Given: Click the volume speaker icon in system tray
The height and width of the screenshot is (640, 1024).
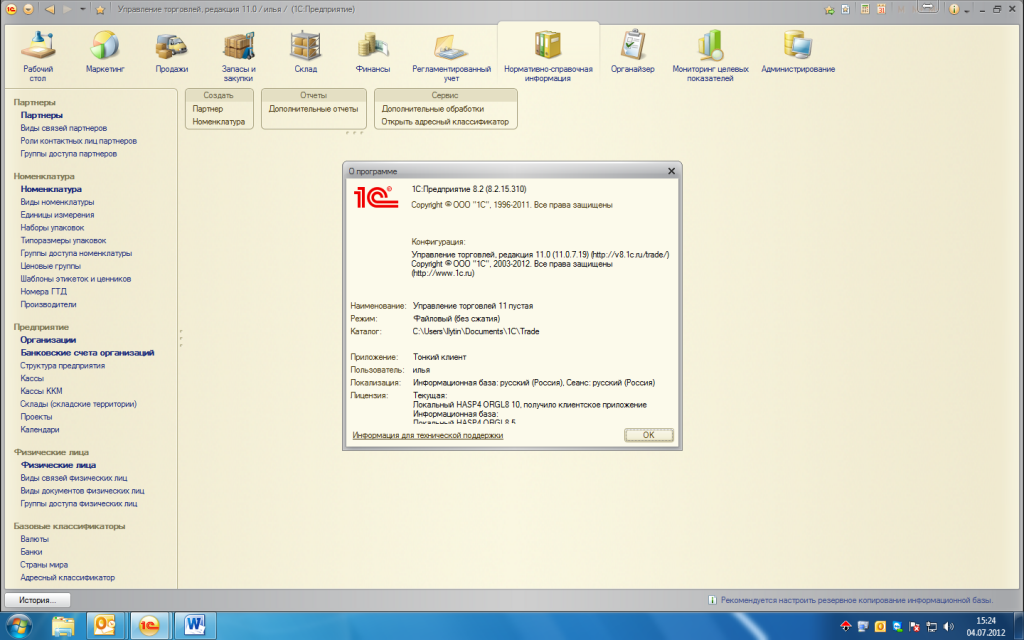Looking at the screenshot, I should pyautogui.click(x=948, y=627).
